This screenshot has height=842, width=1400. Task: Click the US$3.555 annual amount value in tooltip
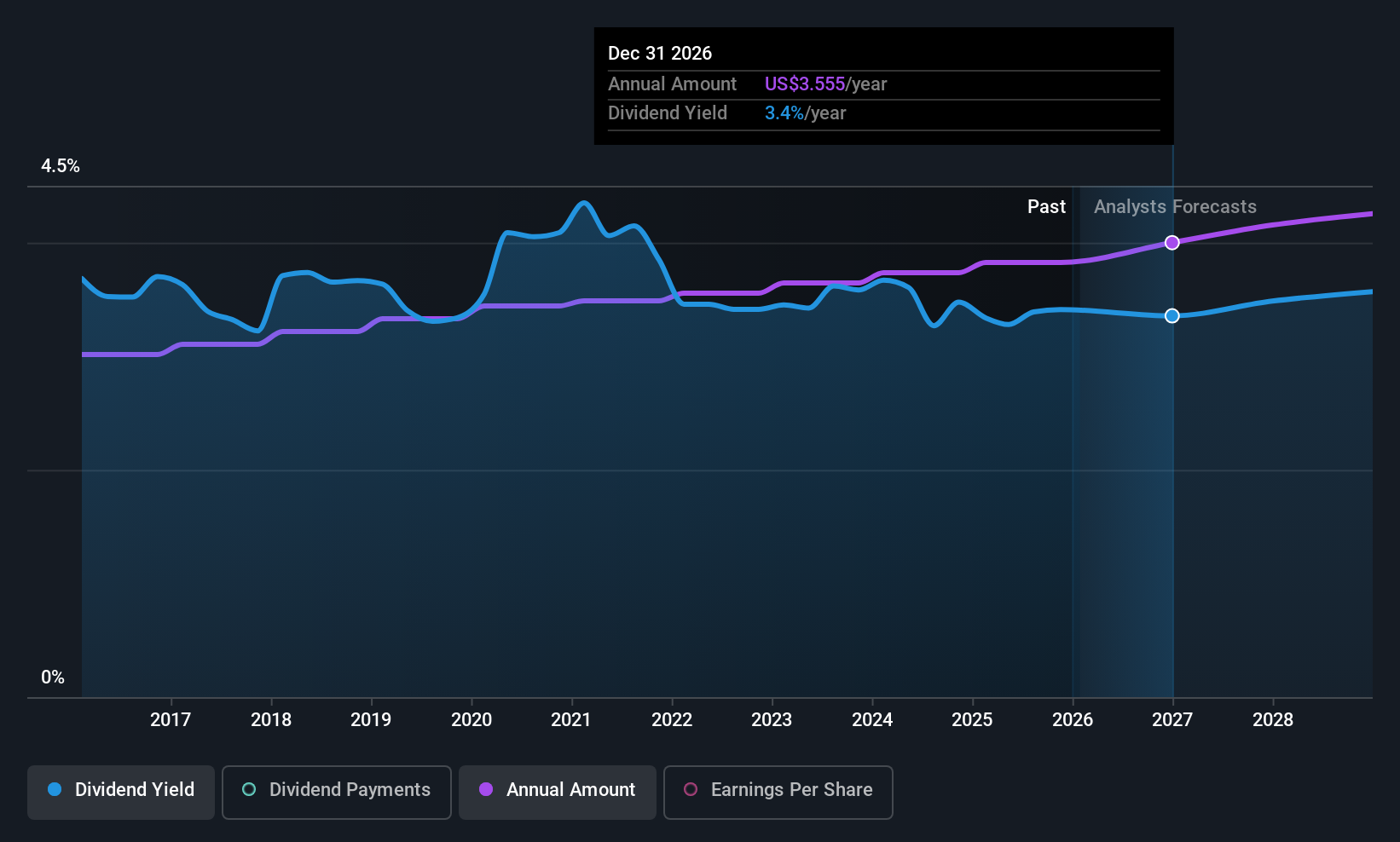804,84
